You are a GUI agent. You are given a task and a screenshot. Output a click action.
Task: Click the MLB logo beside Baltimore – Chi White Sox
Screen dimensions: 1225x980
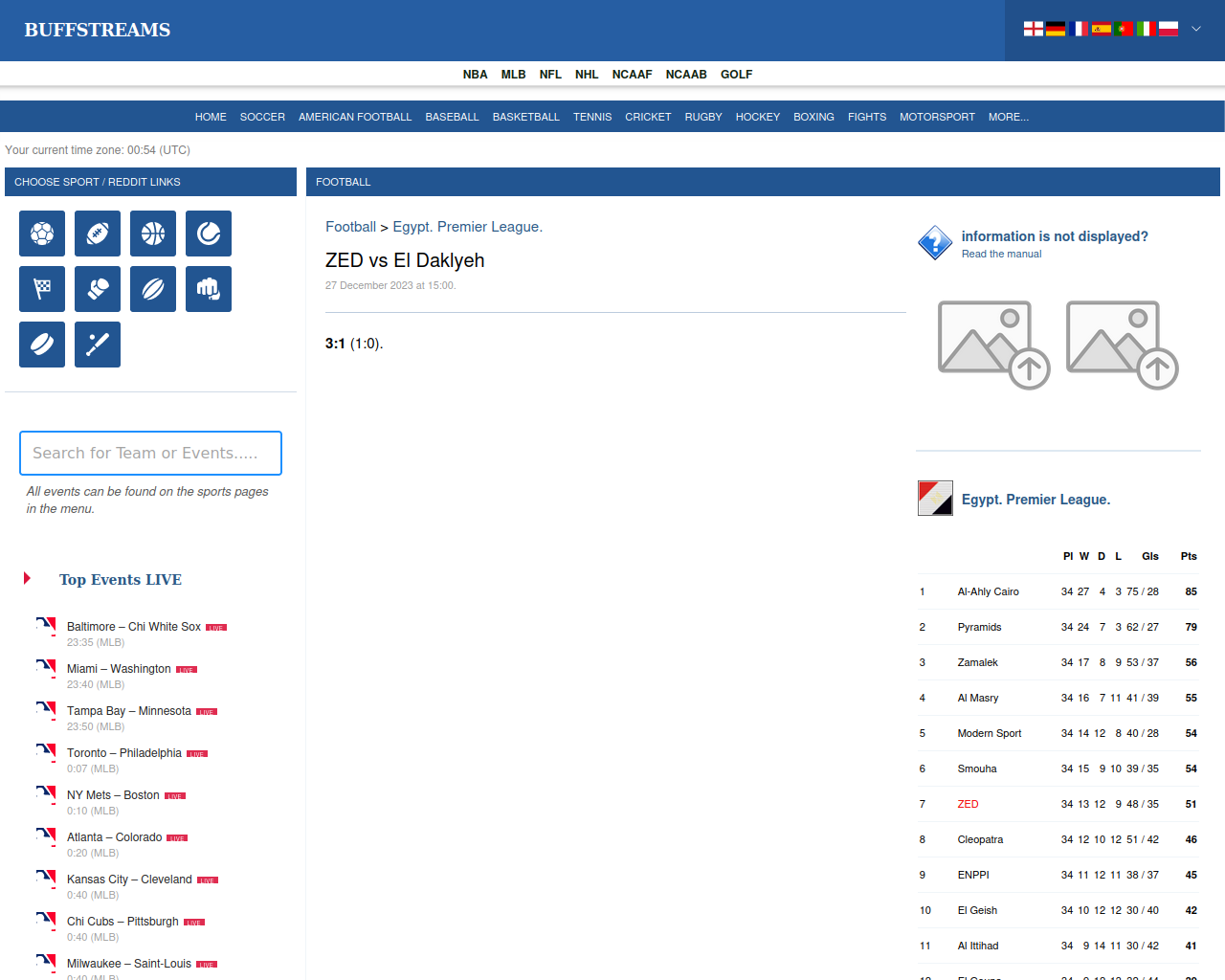click(46, 627)
